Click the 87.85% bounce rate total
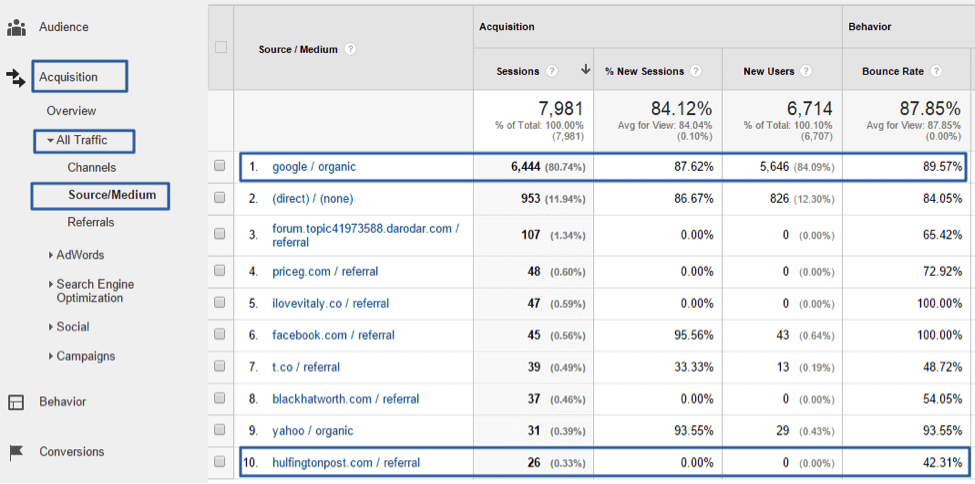The height and width of the screenshot is (484, 975). point(930,109)
